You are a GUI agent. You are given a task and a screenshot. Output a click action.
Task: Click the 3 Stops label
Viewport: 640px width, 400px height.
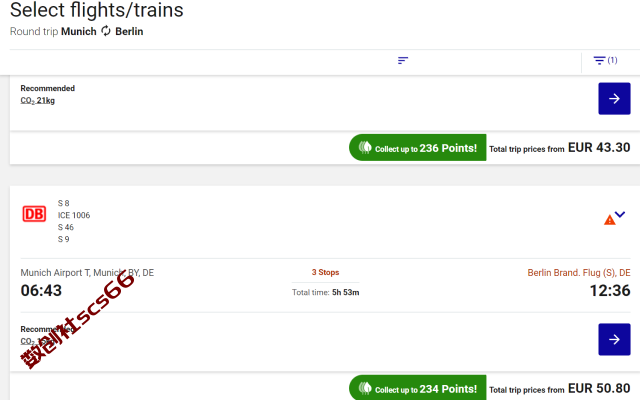[325, 272]
